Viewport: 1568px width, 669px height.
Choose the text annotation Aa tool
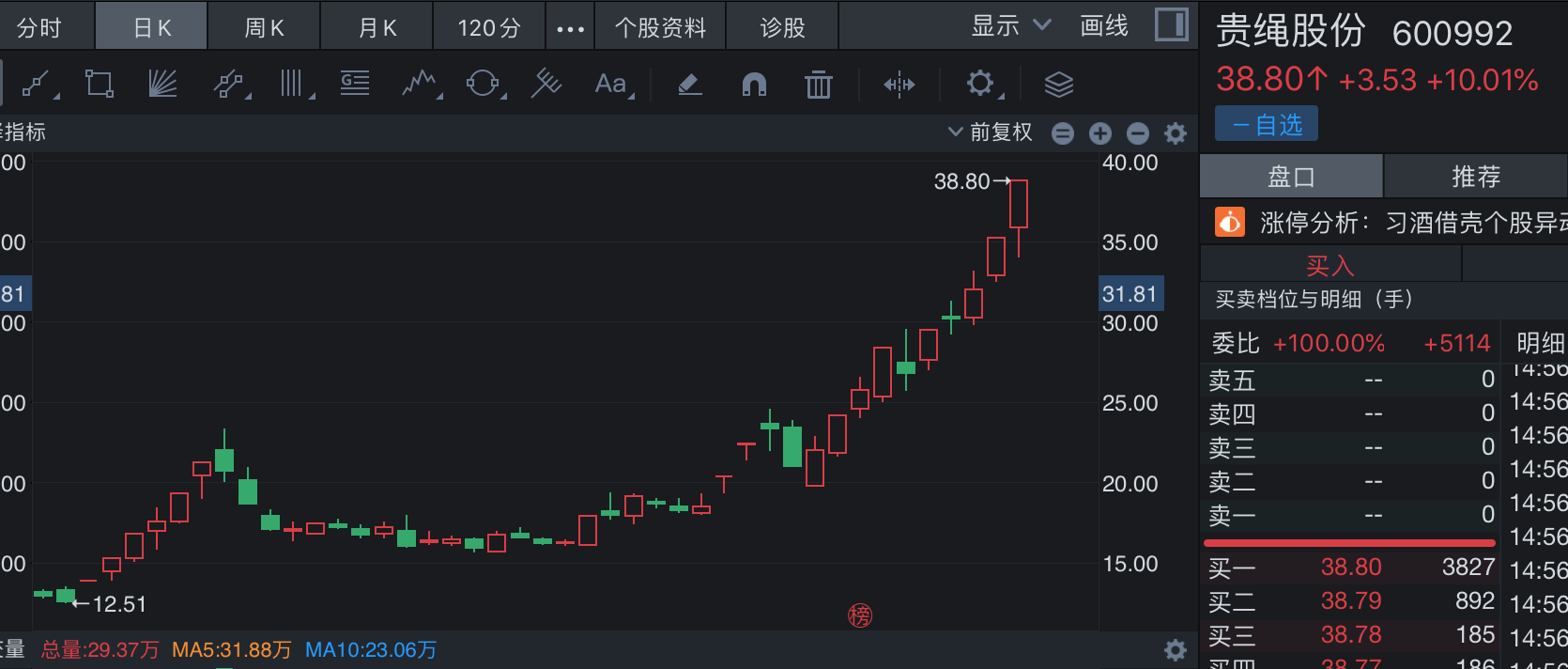pyautogui.click(x=611, y=85)
